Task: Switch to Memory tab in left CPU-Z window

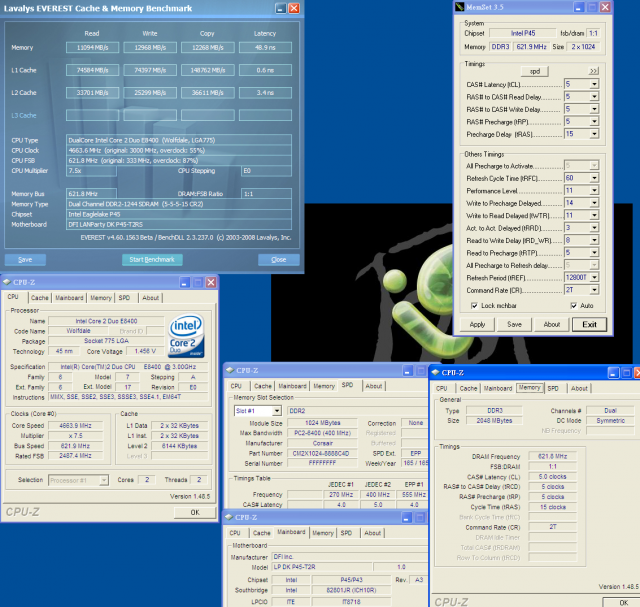Action: click(101, 298)
